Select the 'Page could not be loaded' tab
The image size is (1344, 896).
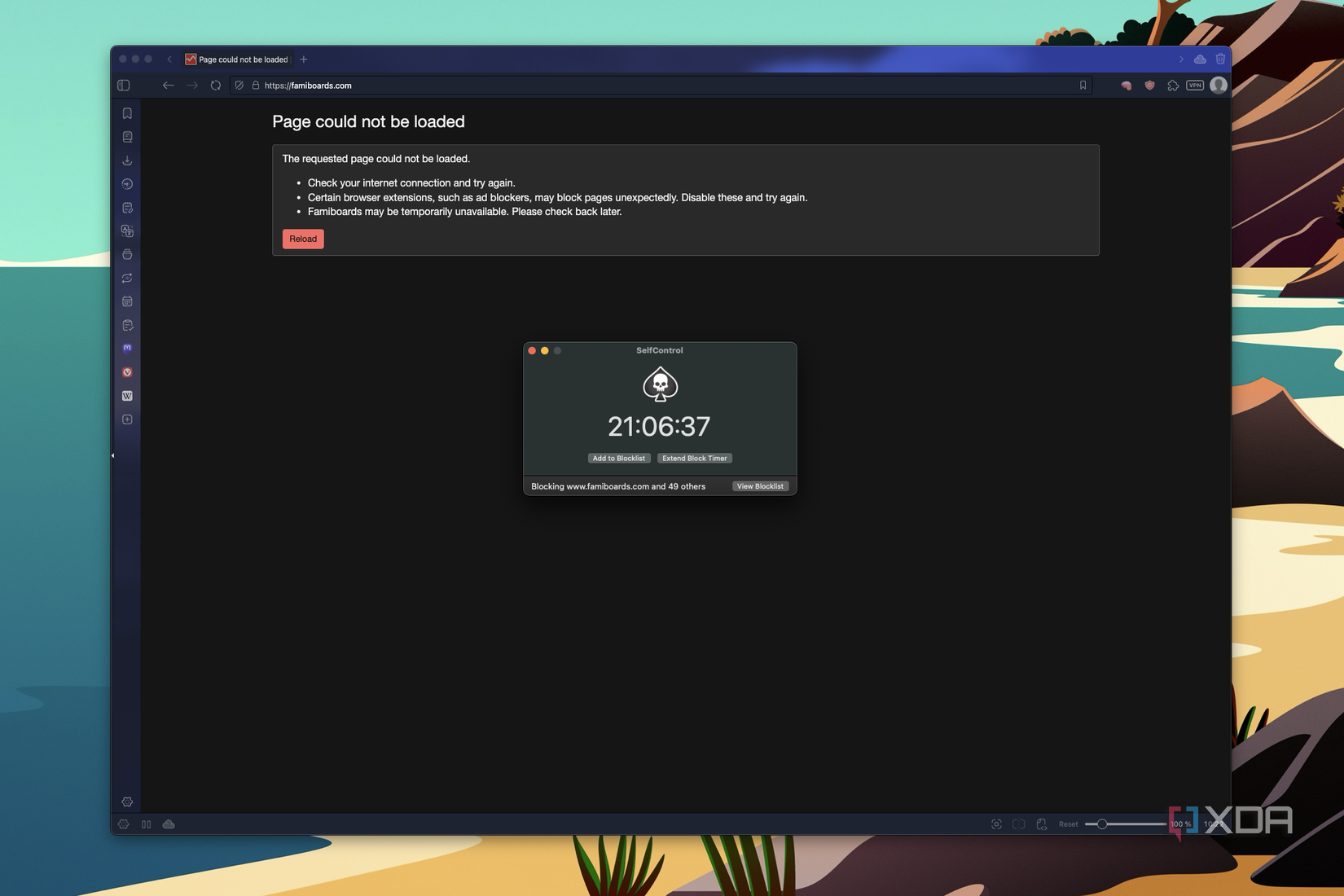click(x=238, y=59)
